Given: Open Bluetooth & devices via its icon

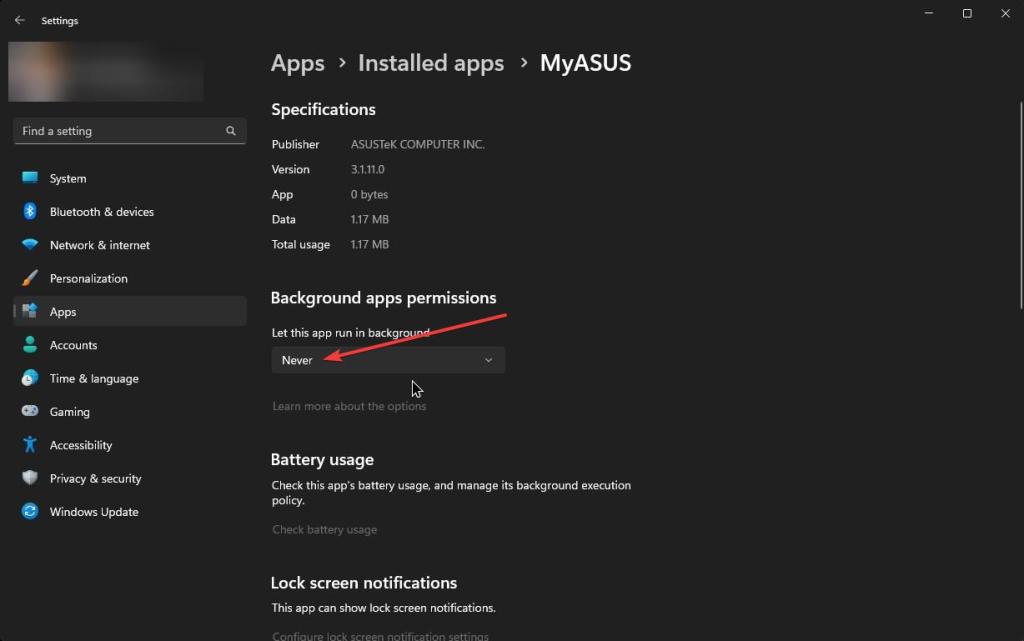Looking at the screenshot, I should (x=30, y=212).
